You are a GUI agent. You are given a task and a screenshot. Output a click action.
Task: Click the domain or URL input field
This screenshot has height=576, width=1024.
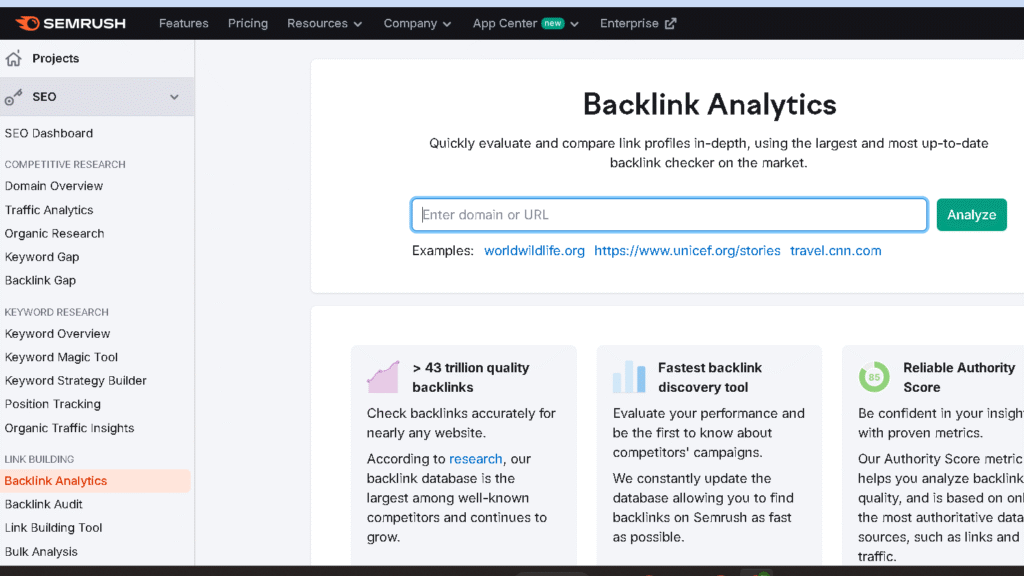point(668,214)
